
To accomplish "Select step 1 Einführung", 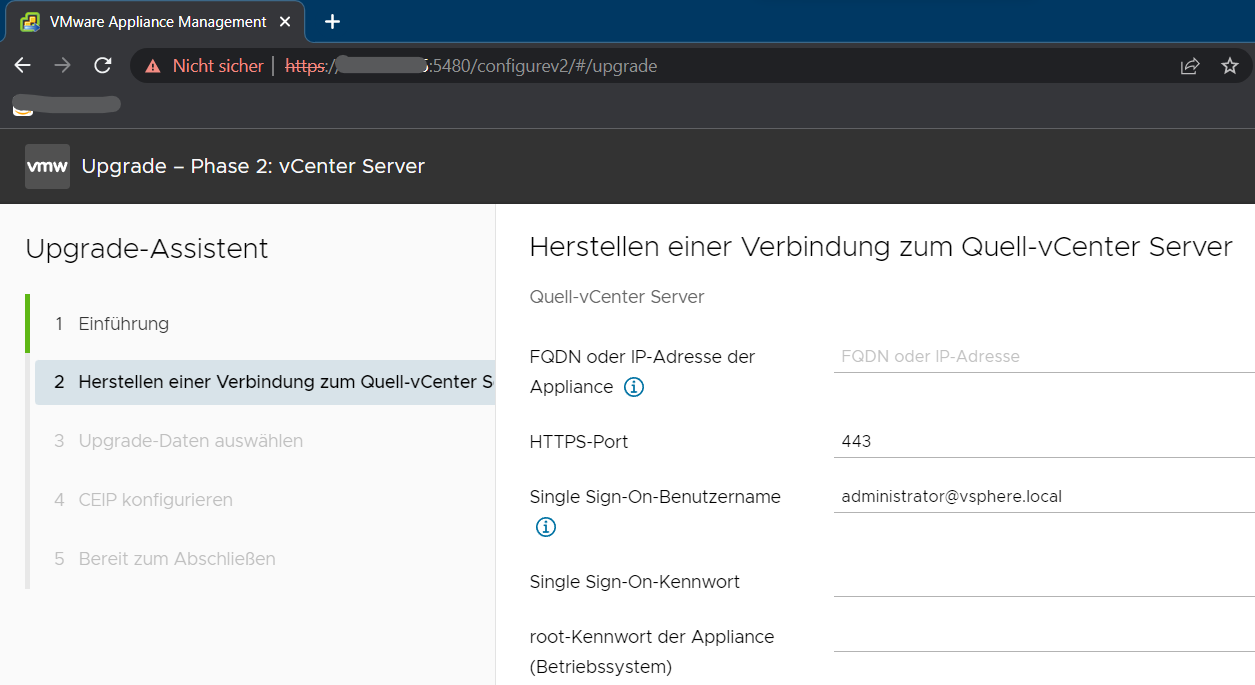I will (123, 324).
